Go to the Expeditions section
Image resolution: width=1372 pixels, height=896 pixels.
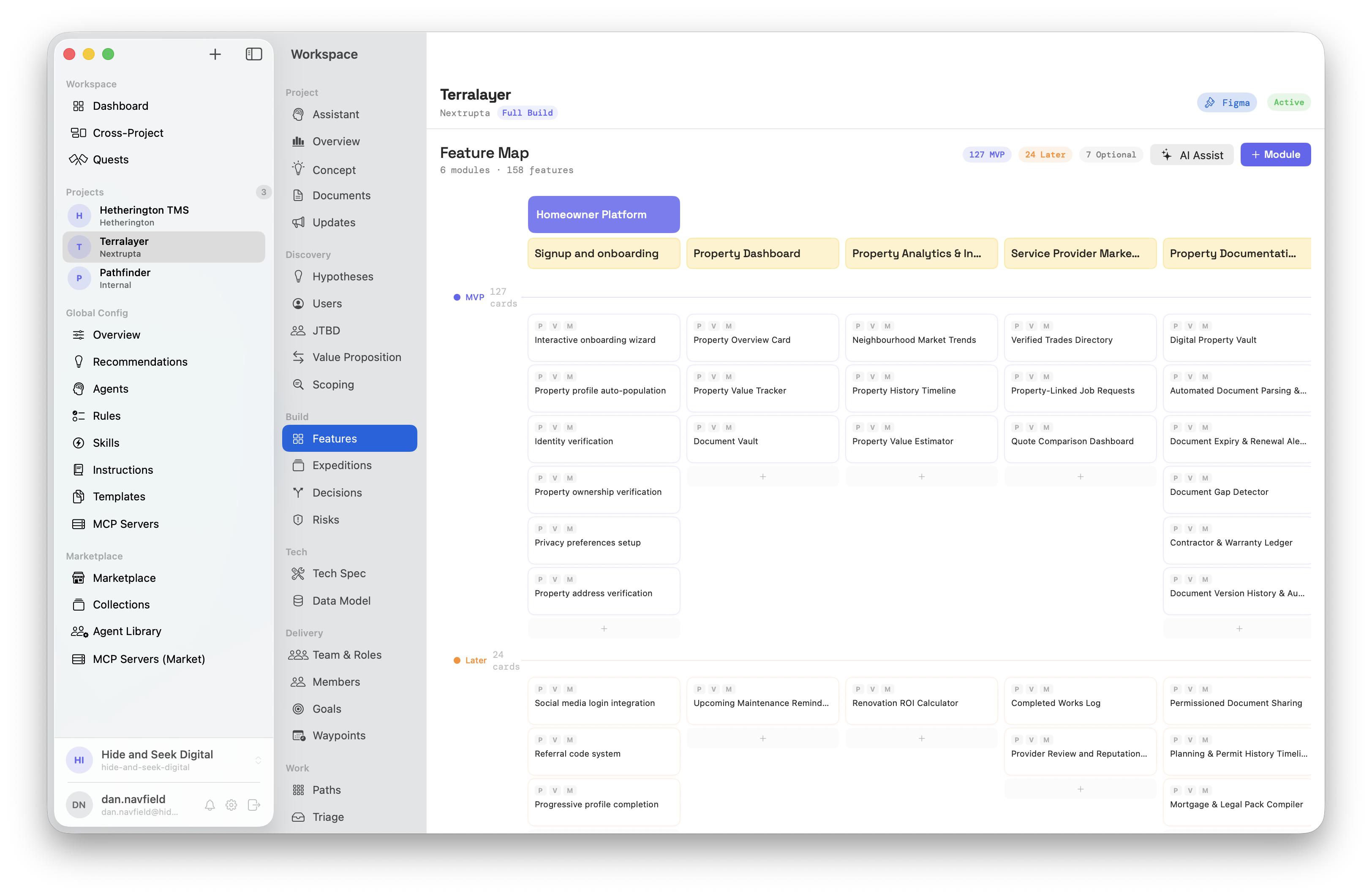coord(341,465)
